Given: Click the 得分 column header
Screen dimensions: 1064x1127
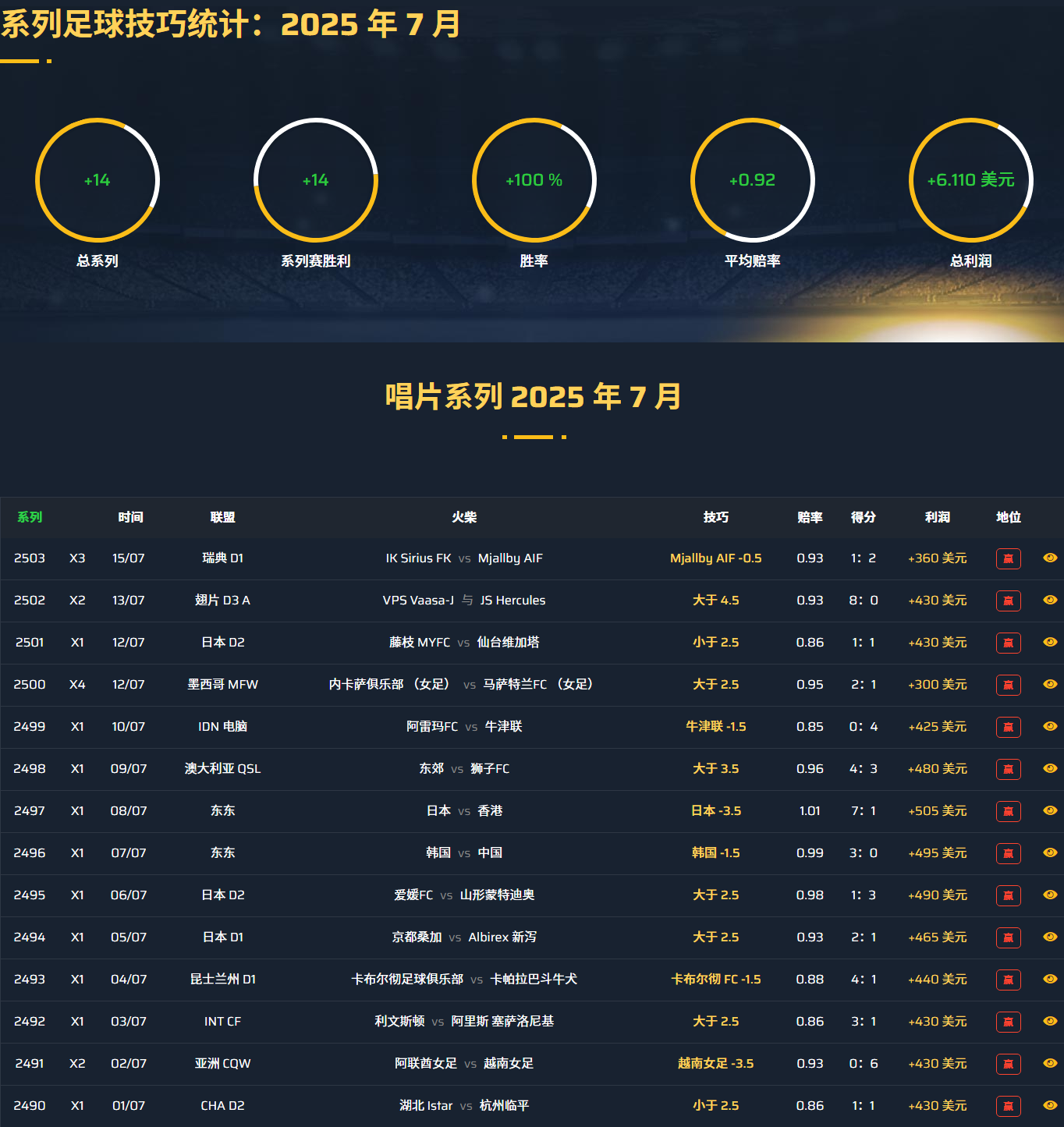Looking at the screenshot, I should 863,517.
